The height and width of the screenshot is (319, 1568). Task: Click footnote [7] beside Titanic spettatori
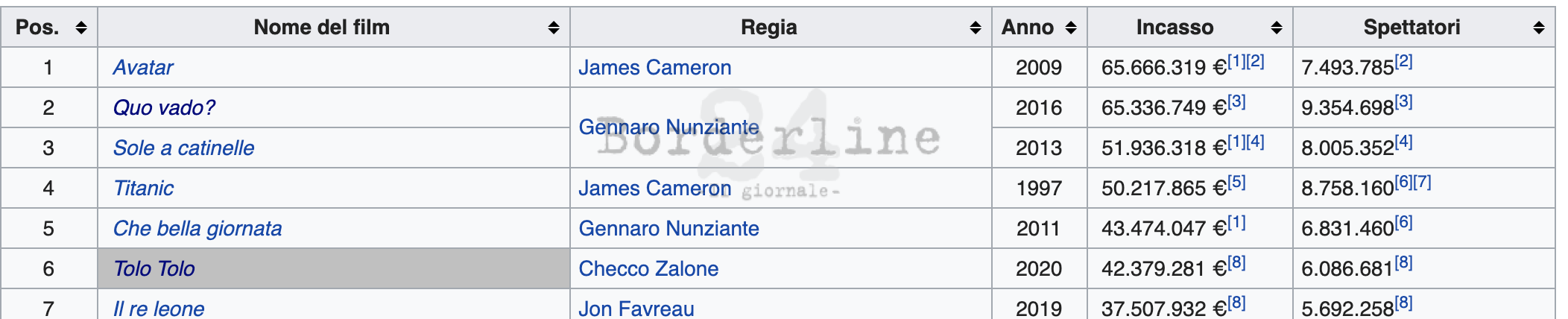(x=1422, y=182)
